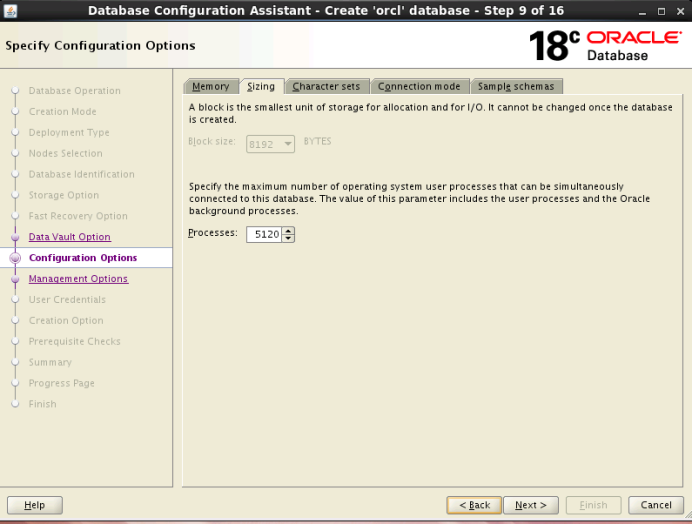The width and height of the screenshot is (692, 524).
Task: Go back with the Back button
Action: [x=474, y=505]
